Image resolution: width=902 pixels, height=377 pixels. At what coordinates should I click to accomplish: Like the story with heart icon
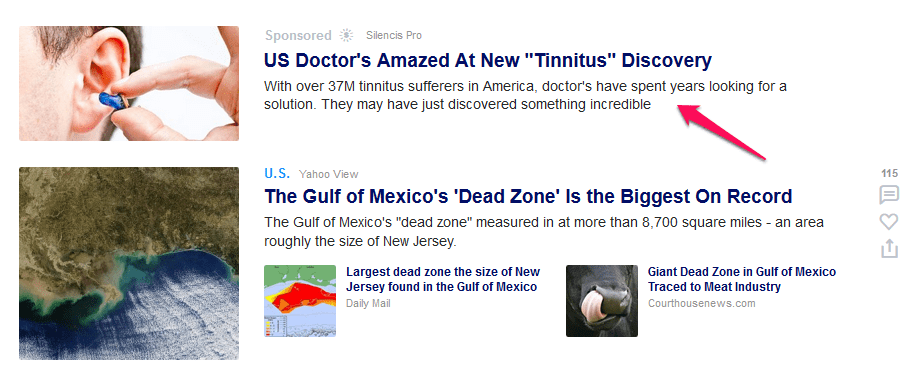pos(889,222)
